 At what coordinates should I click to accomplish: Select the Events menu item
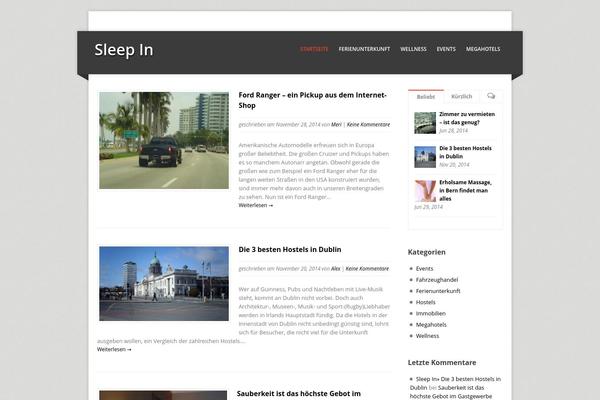tap(446, 49)
